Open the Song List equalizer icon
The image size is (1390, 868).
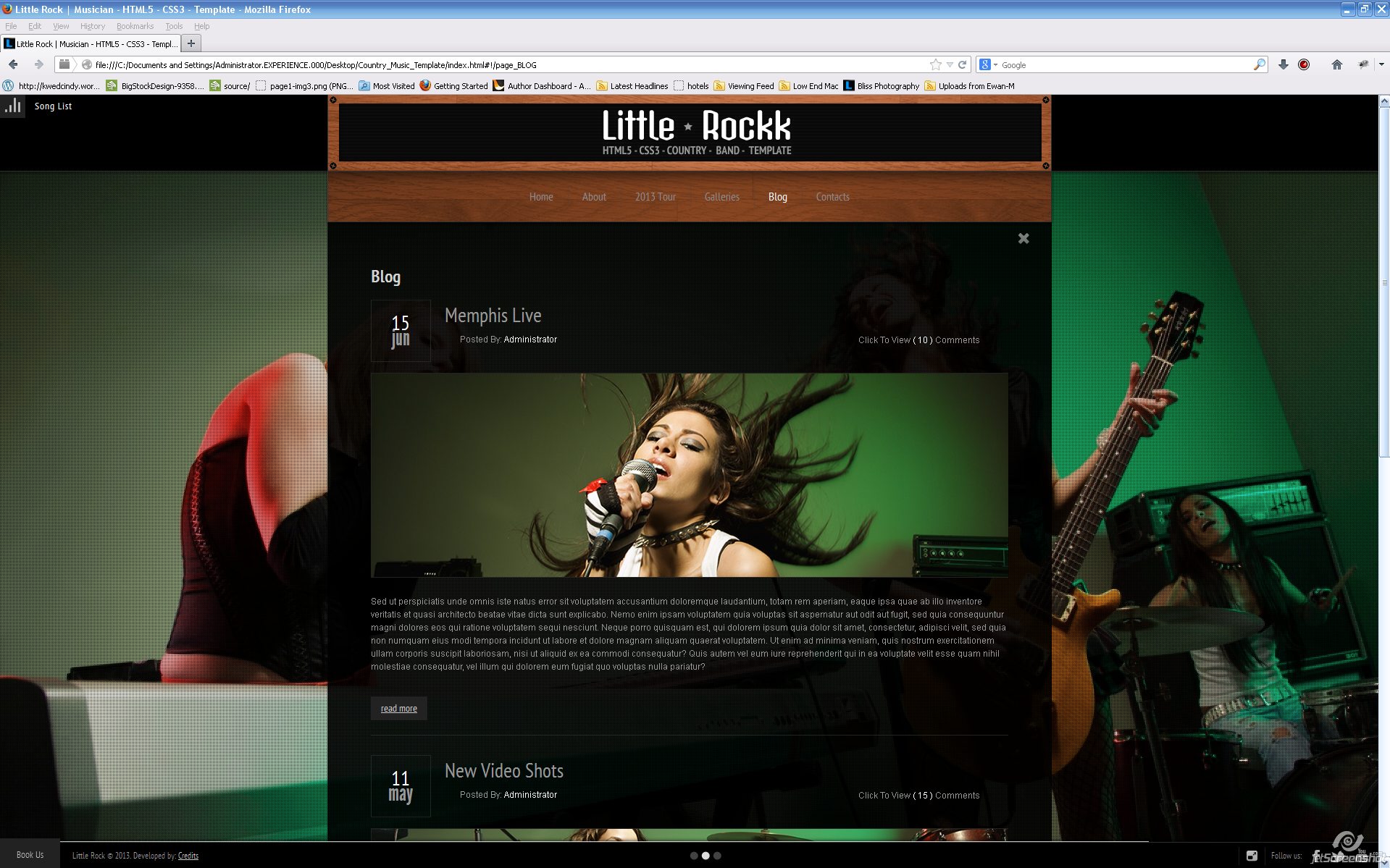[12, 106]
